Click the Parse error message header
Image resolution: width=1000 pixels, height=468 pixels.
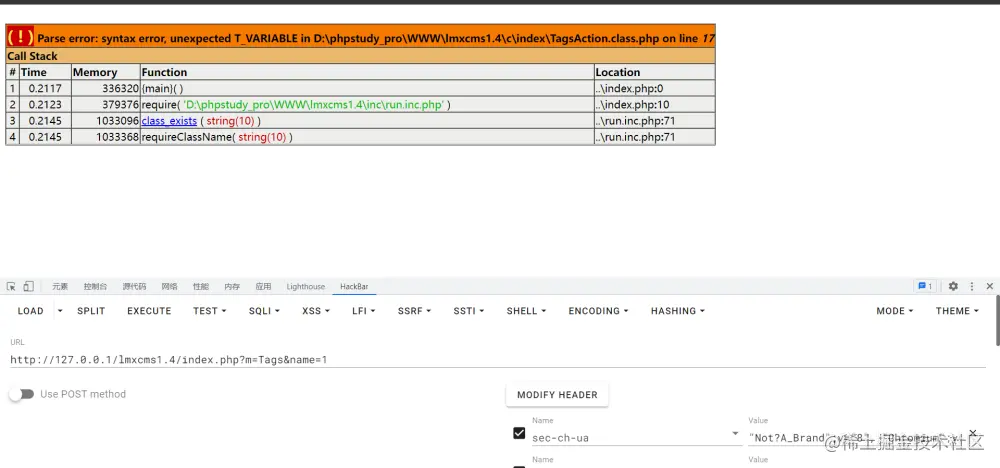[360, 38]
